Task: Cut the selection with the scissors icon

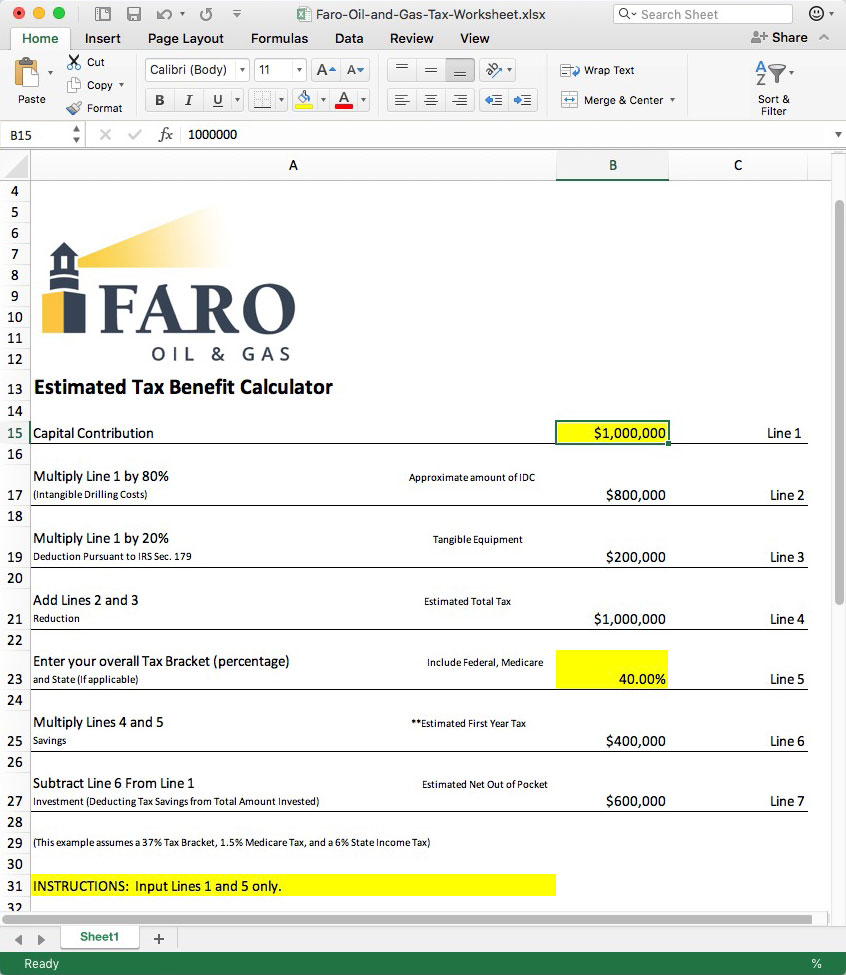Action: pyautogui.click(x=74, y=62)
